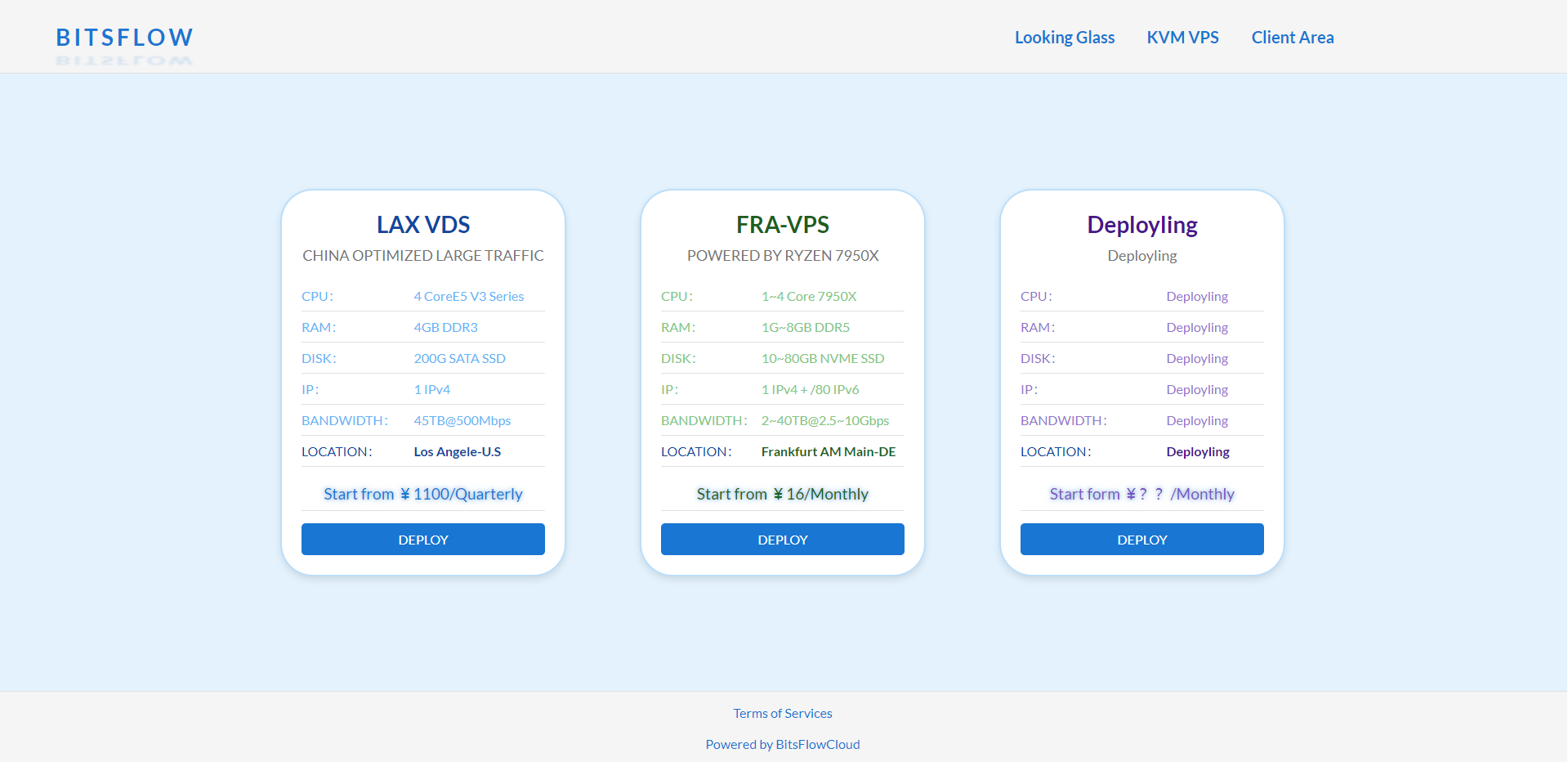Click the Powered by BitsFlowCloud link
The image size is (1568, 762).
pos(782,744)
